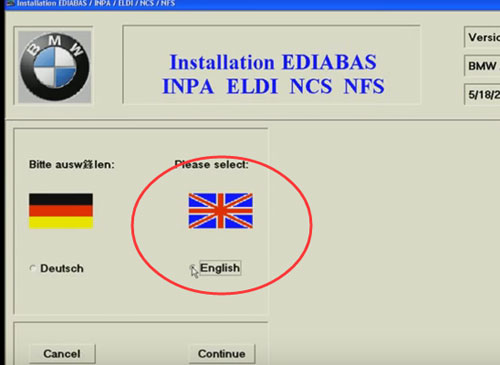
Task: Click the window title bar text
Action: click(x=96, y=4)
